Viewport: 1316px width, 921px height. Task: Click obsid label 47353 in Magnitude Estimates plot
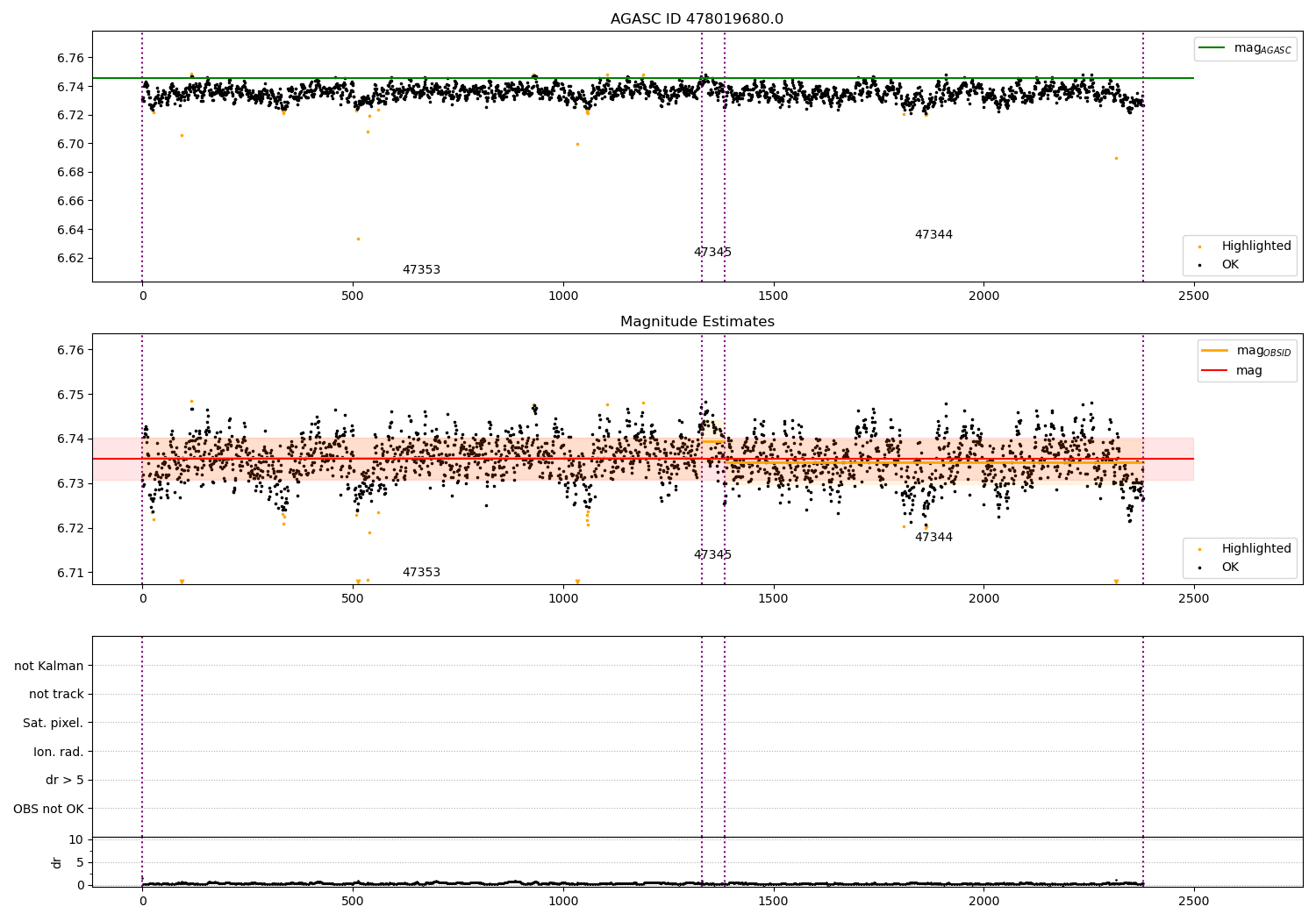point(421,573)
